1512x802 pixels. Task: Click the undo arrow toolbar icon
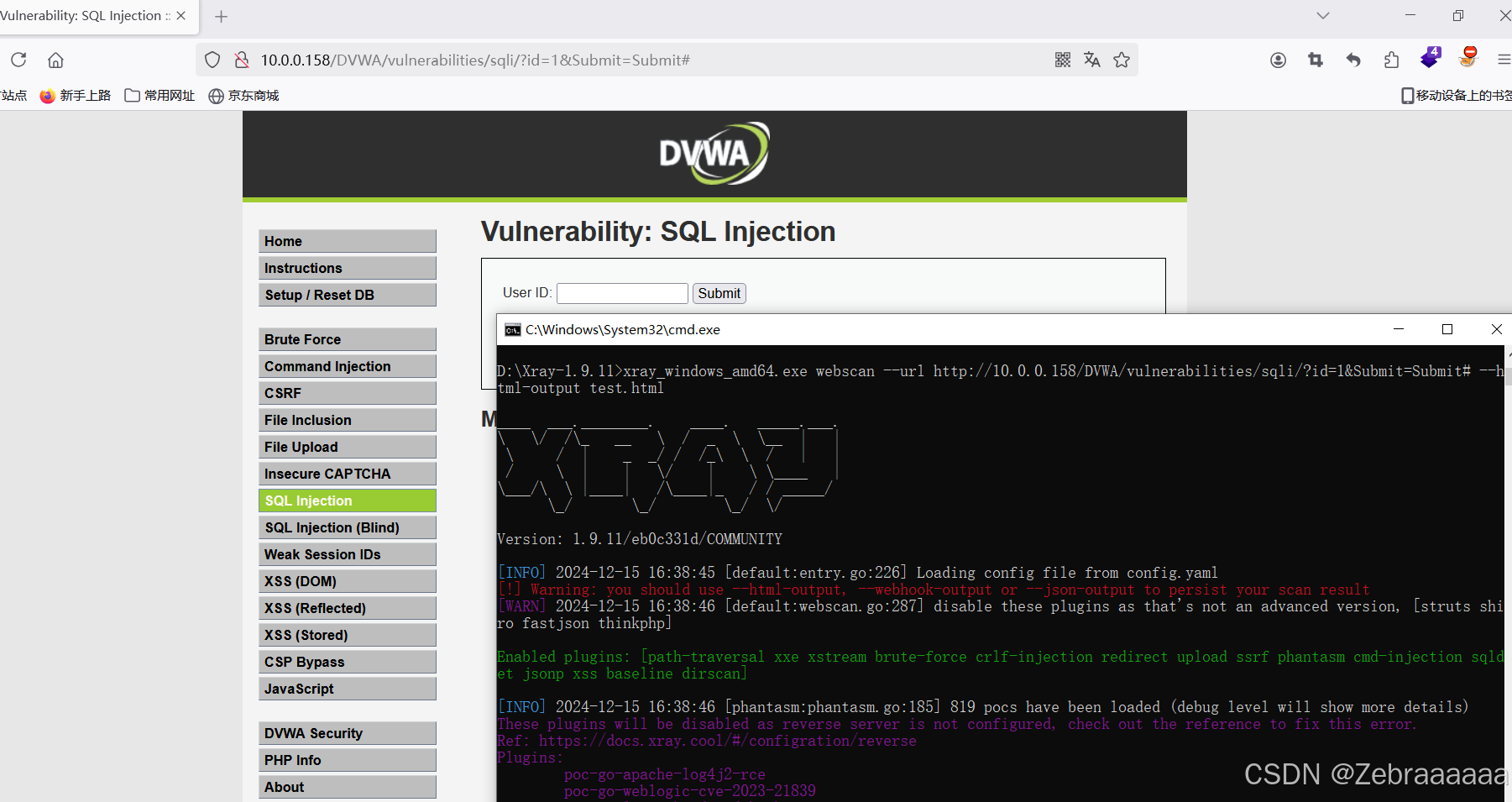(1353, 60)
